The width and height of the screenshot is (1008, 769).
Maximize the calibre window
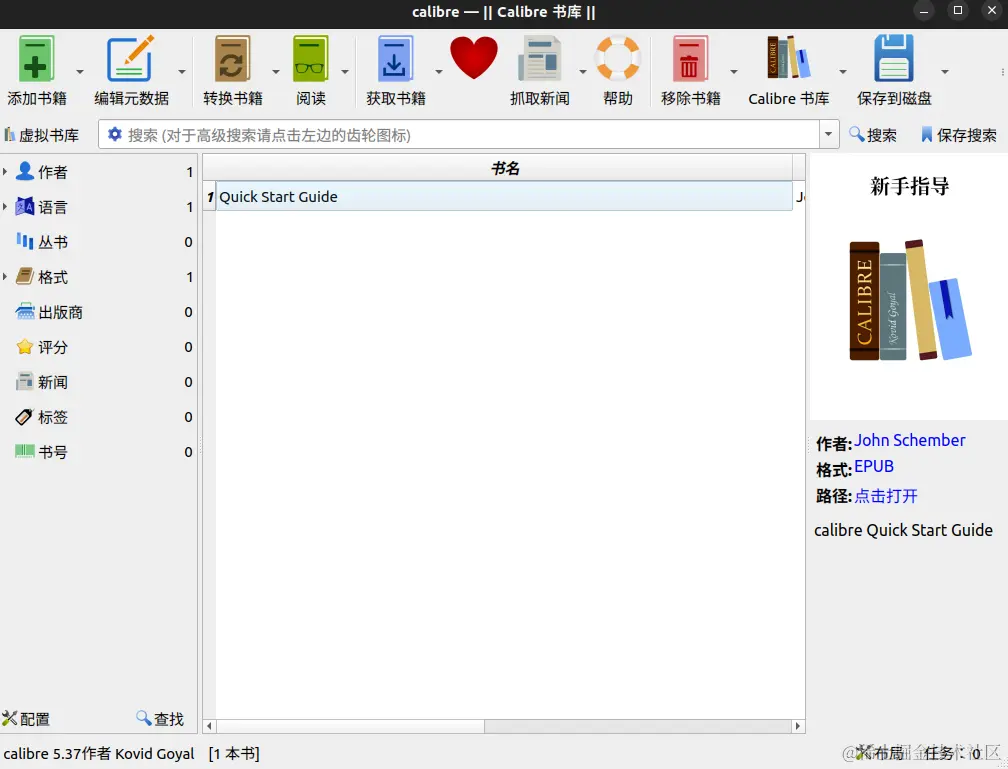(957, 11)
